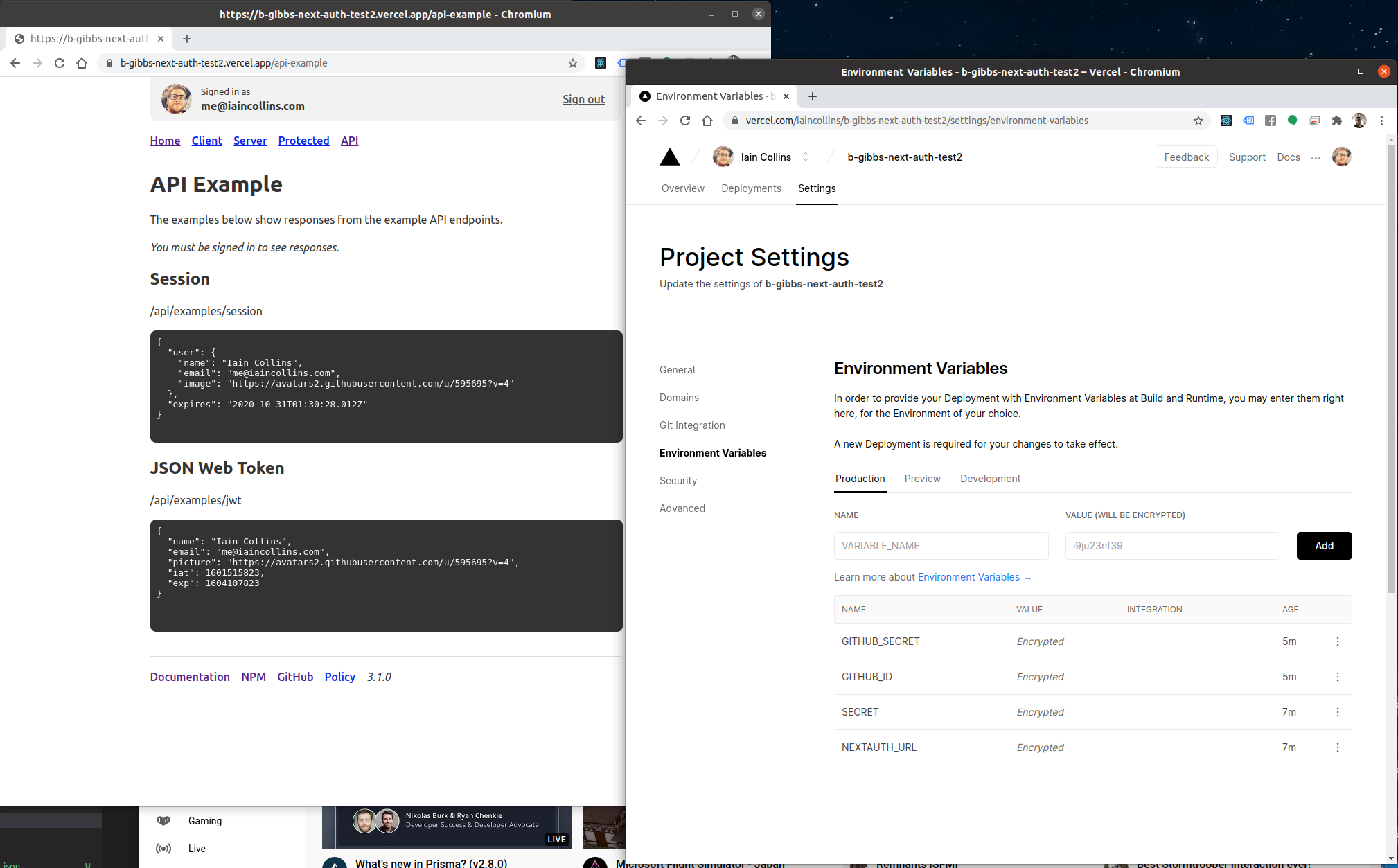Viewport: 1398px width, 868px height.
Task: Open Git Integration settings
Action: (x=692, y=425)
